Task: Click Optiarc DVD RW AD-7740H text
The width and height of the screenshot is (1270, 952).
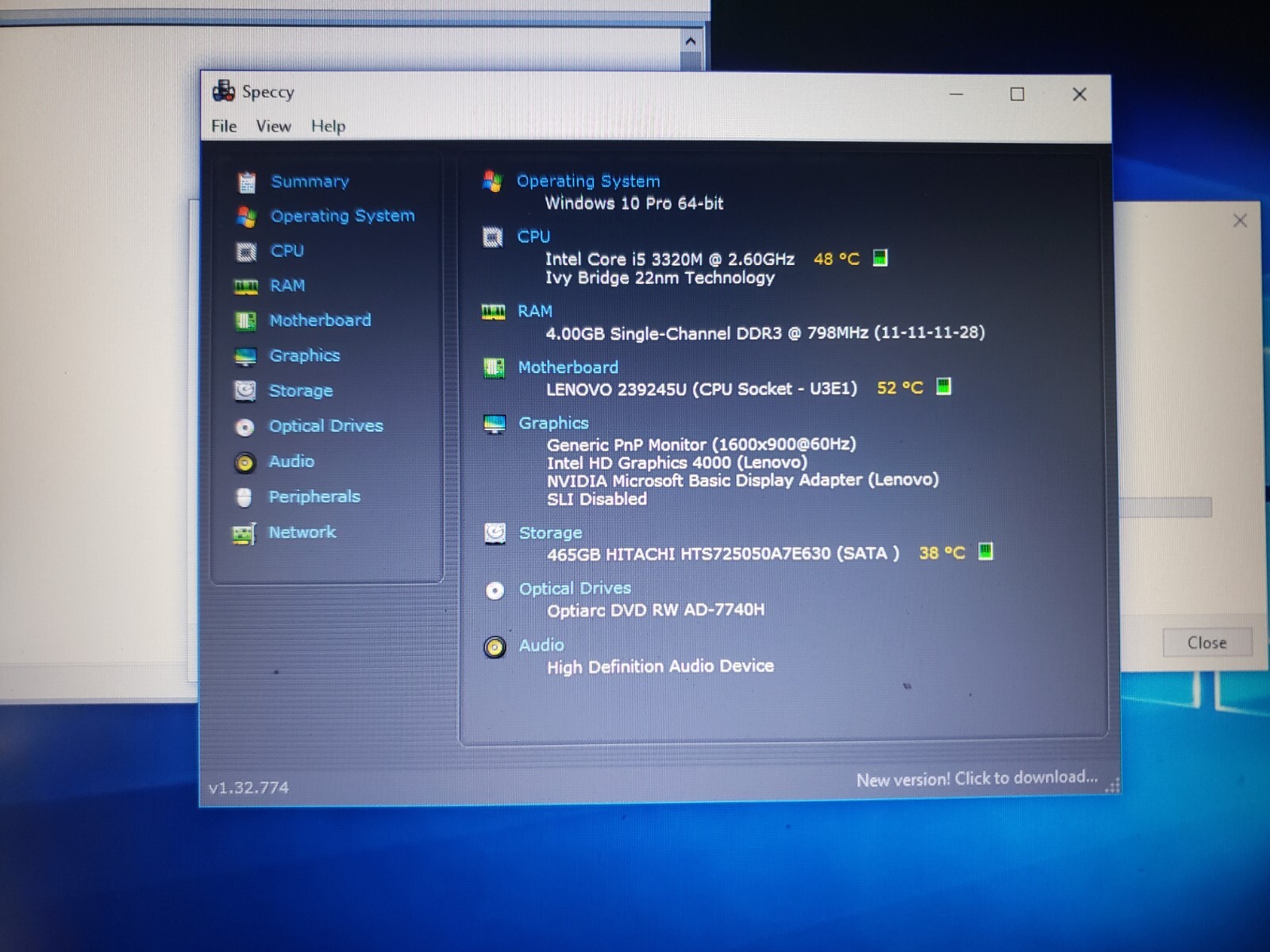Action: (656, 610)
